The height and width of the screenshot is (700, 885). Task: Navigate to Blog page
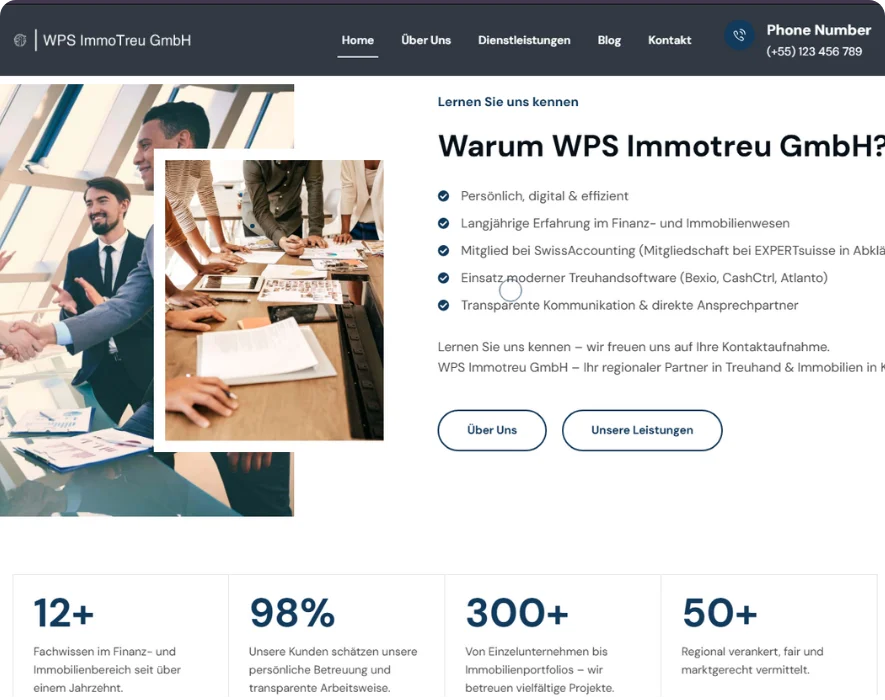pyautogui.click(x=609, y=40)
